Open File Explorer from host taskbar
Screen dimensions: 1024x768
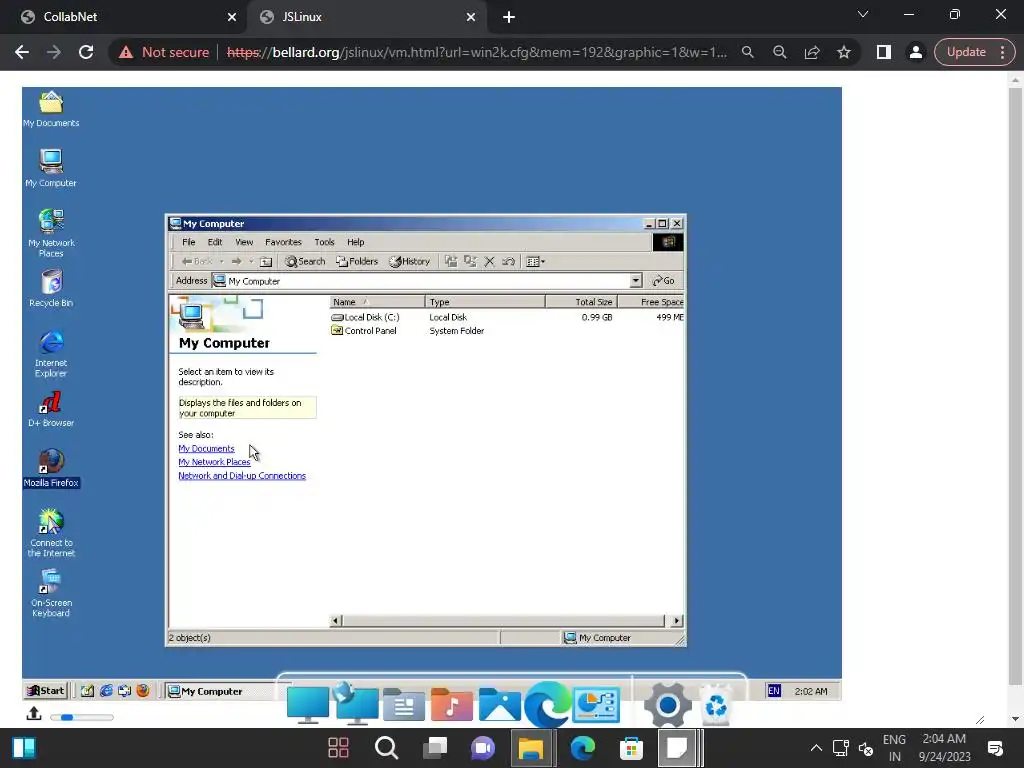point(531,748)
